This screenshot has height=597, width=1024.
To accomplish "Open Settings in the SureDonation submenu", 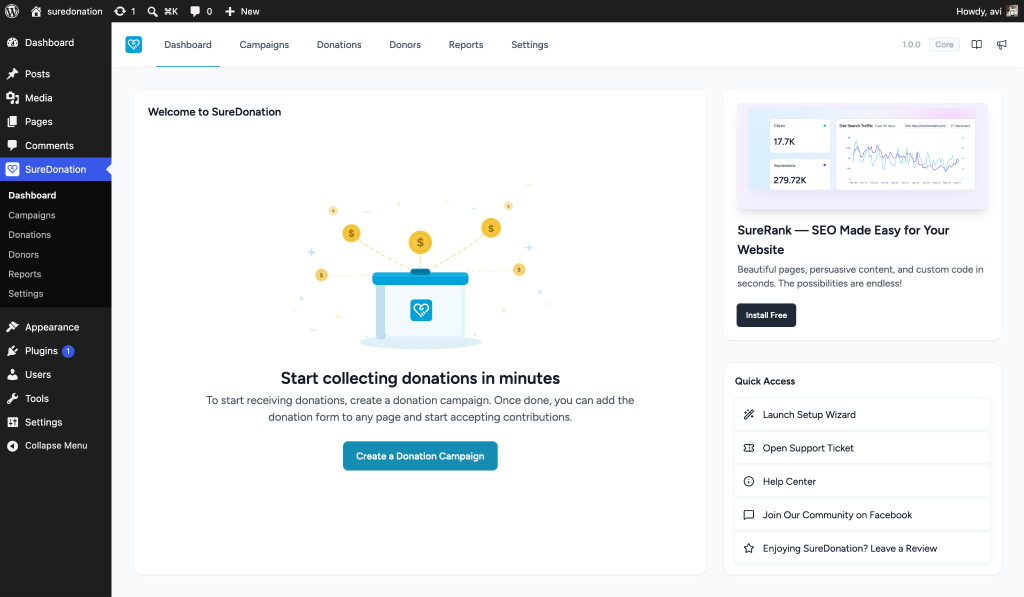I will (x=25, y=294).
